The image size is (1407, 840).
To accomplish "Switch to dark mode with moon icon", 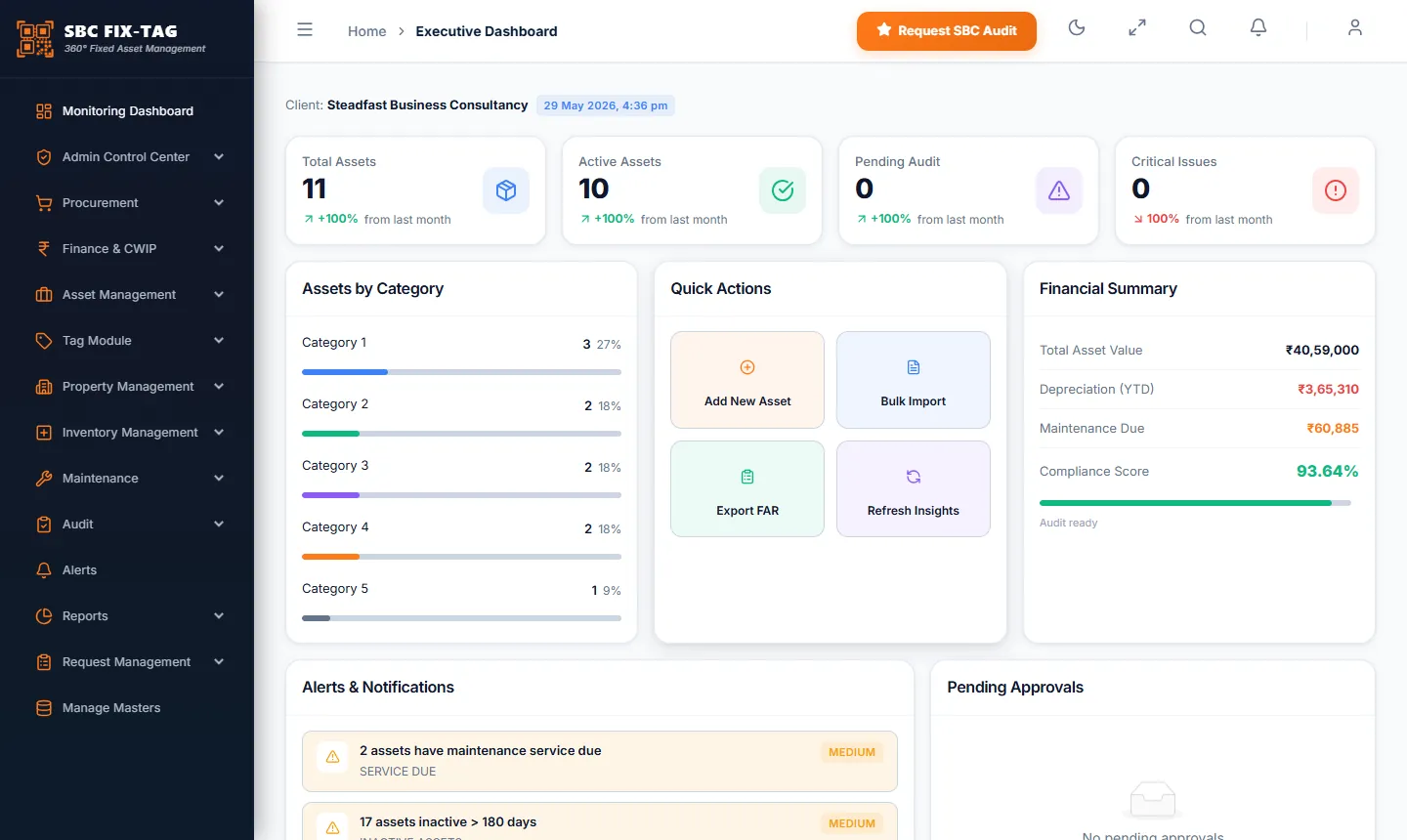I will (1077, 28).
